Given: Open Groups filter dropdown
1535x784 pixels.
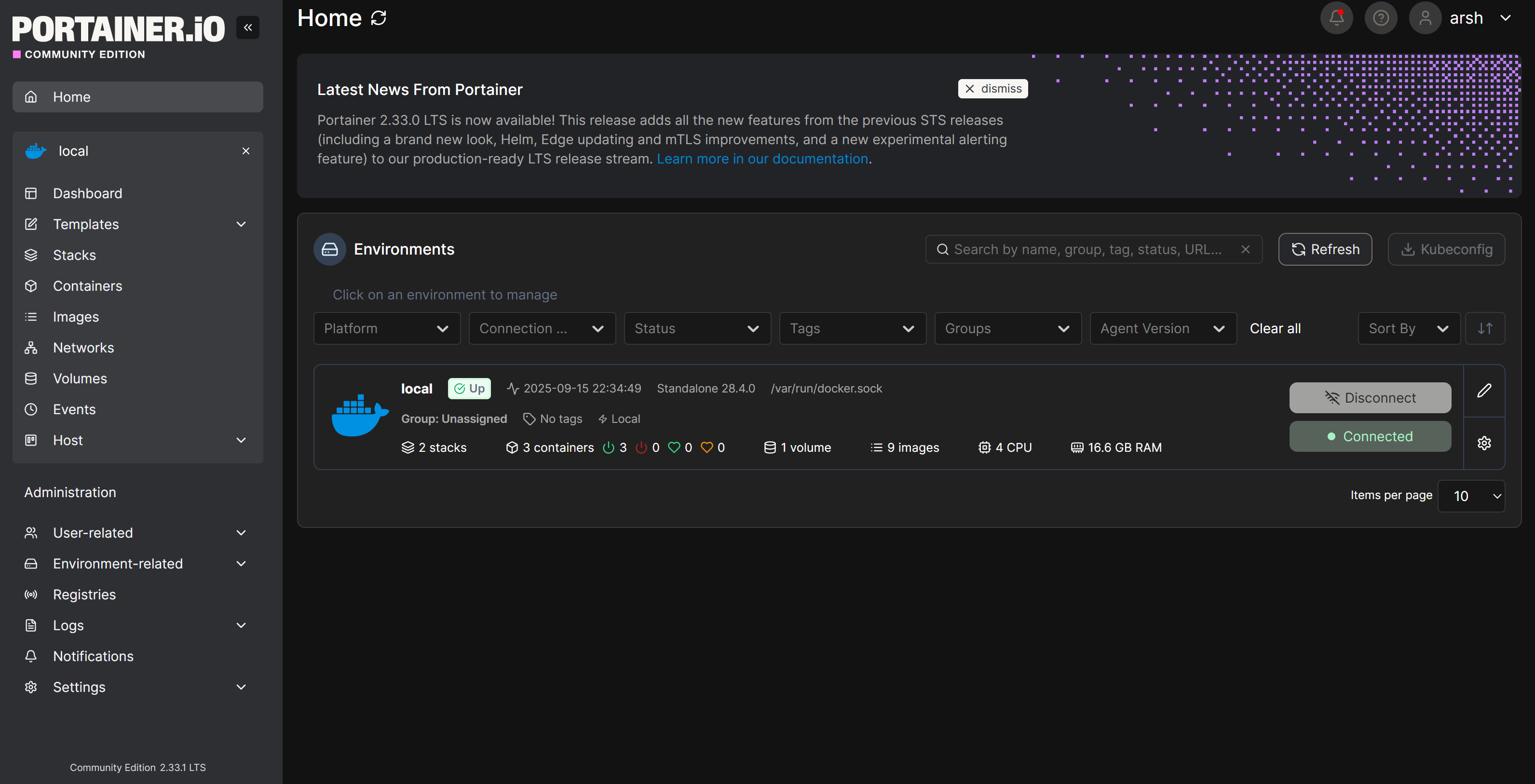Looking at the screenshot, I should (x=1007, y=329).
